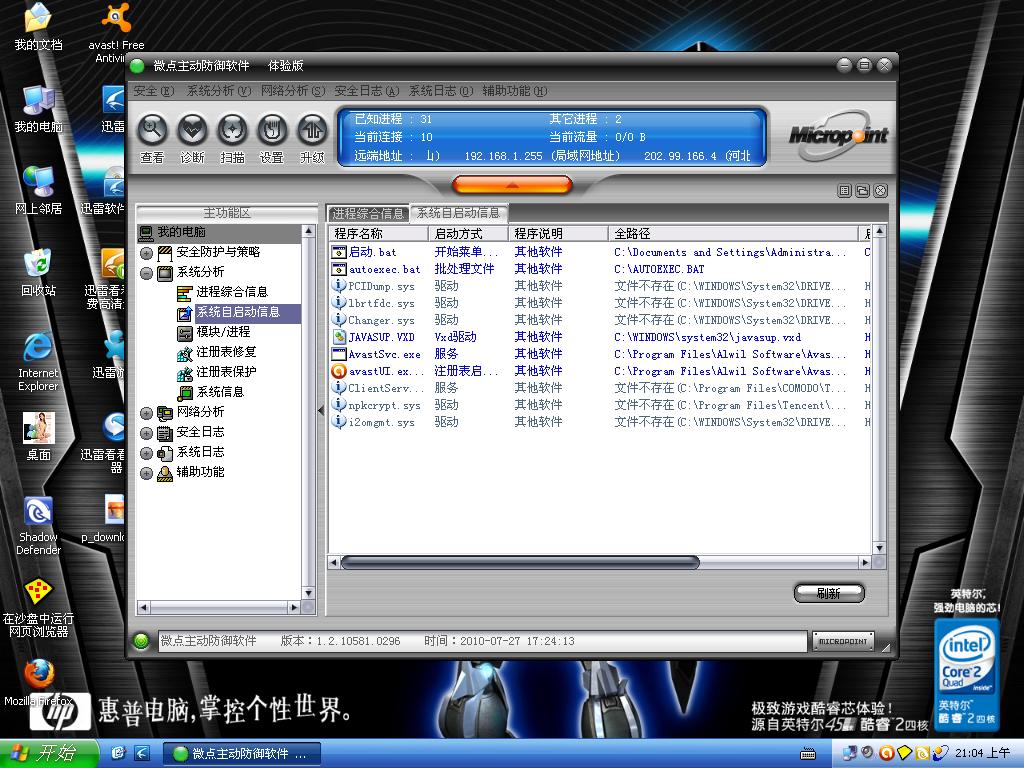Click the green status icon in status bar
The height and width of the screenshot is (768, 1024).
pos(140,641)
